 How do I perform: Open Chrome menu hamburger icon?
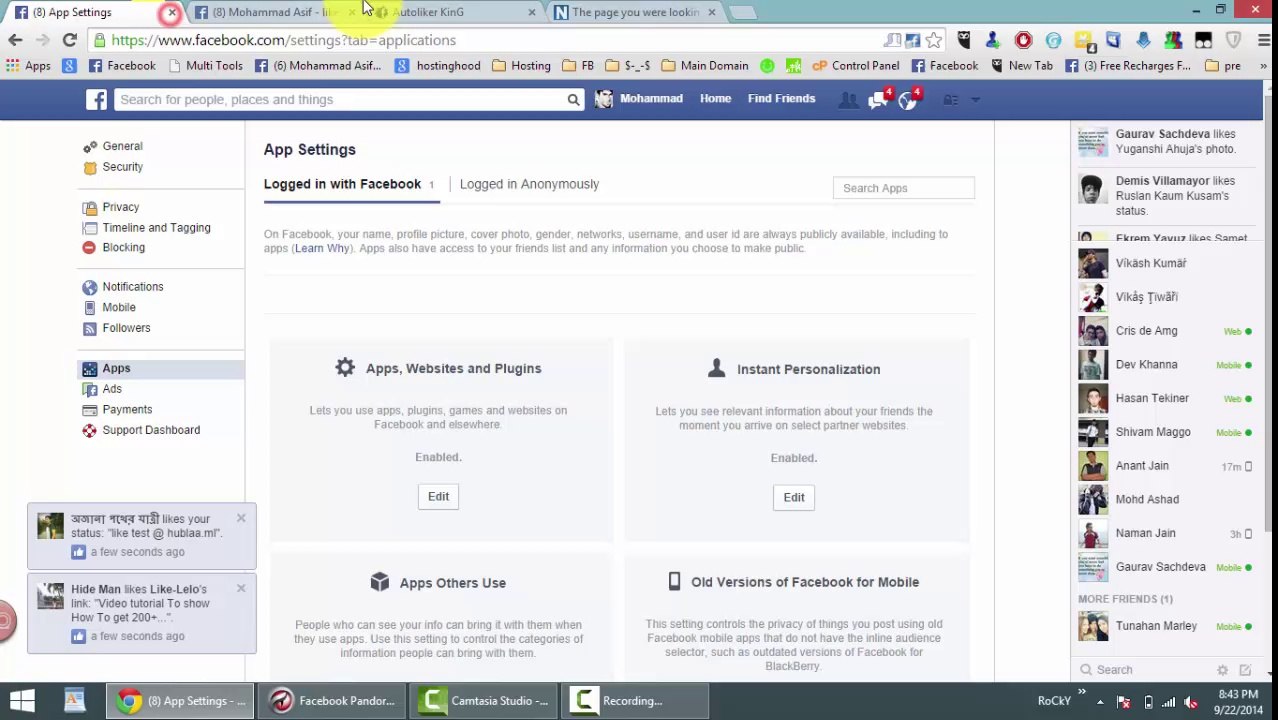tap(1264, 40)
